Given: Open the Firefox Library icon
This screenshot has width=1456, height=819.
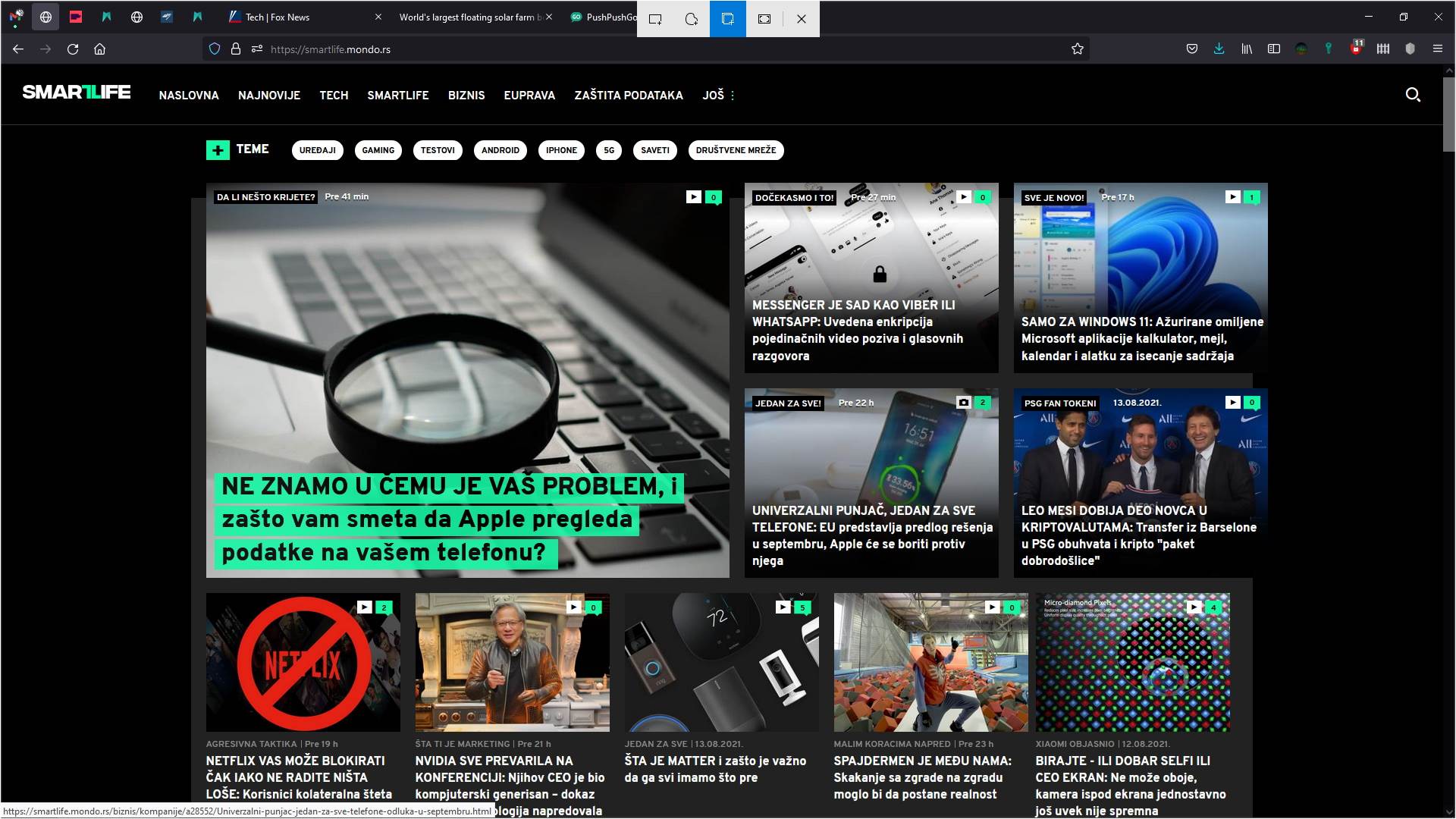Looking at the screenshot, I should click(x=1246, y=49).
